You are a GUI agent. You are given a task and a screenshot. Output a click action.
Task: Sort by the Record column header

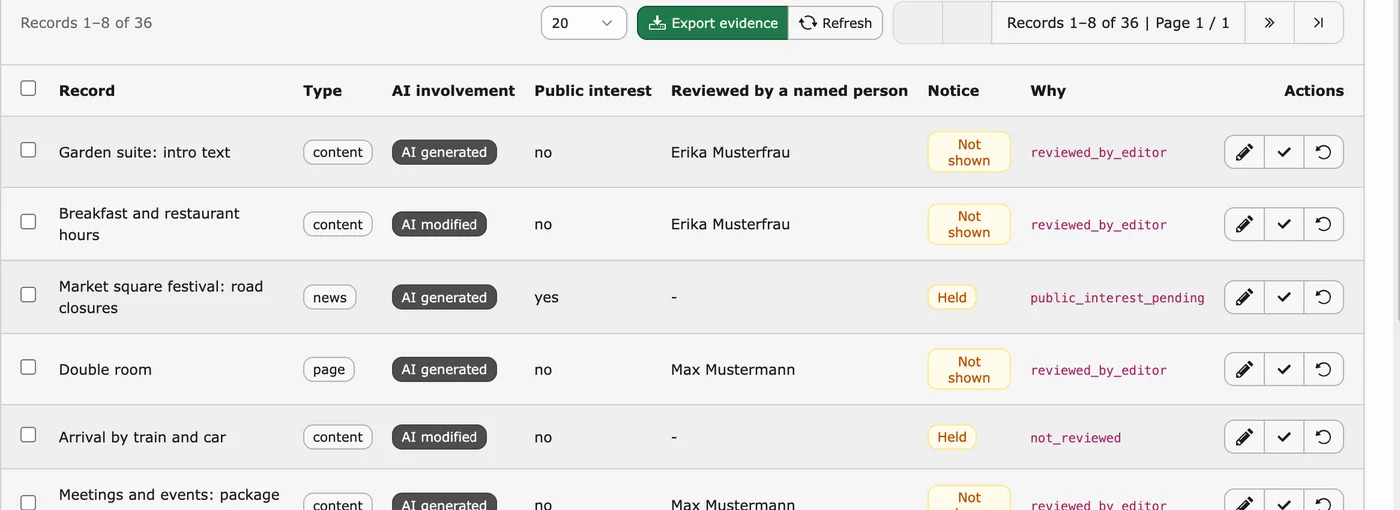pyautogui.click(x=87, y=90)
